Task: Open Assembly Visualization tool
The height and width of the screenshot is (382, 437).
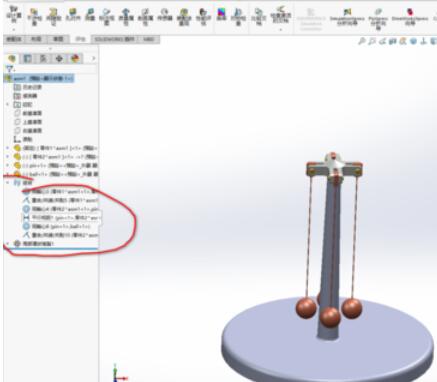Action: click(184, 17)
